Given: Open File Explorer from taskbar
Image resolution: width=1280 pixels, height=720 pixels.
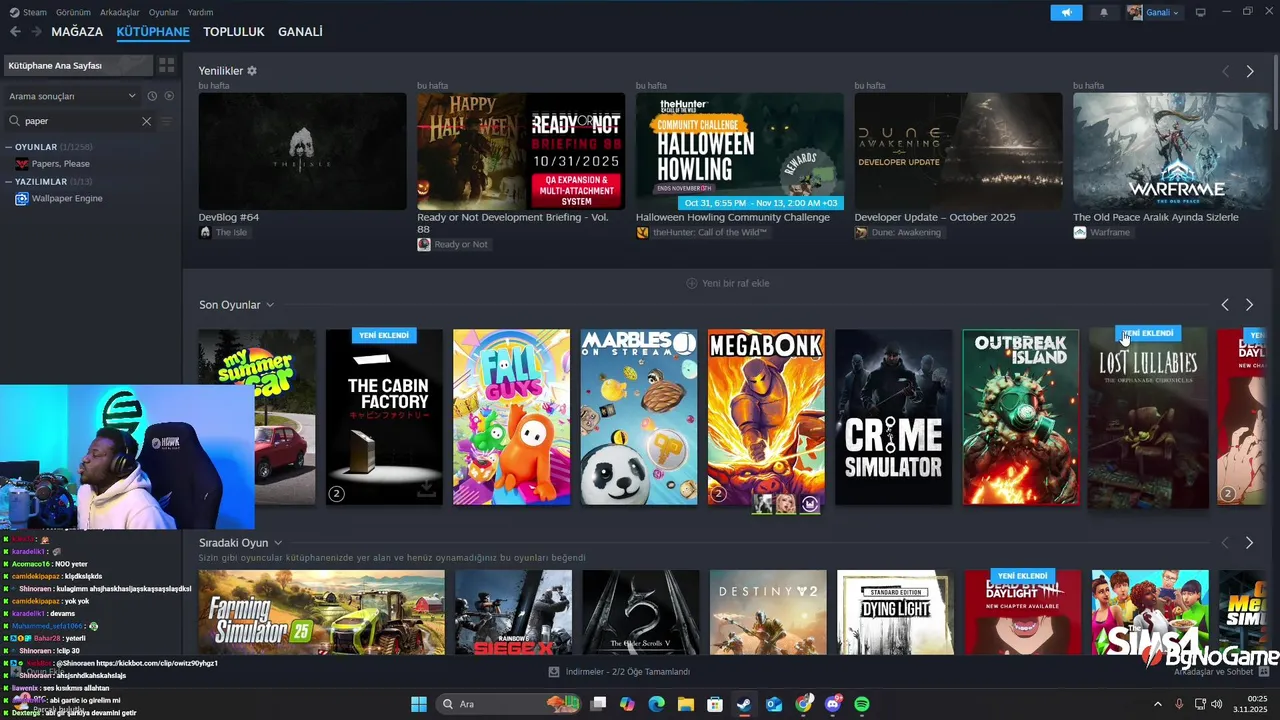Looking at the screenshot, I should click(686, 704).
